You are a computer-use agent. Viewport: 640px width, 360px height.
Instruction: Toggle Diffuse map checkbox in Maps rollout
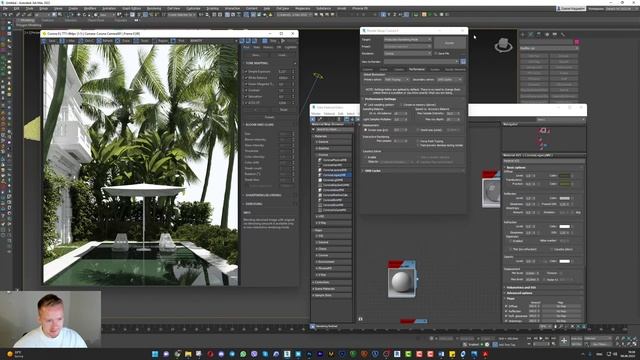[506, 306]
